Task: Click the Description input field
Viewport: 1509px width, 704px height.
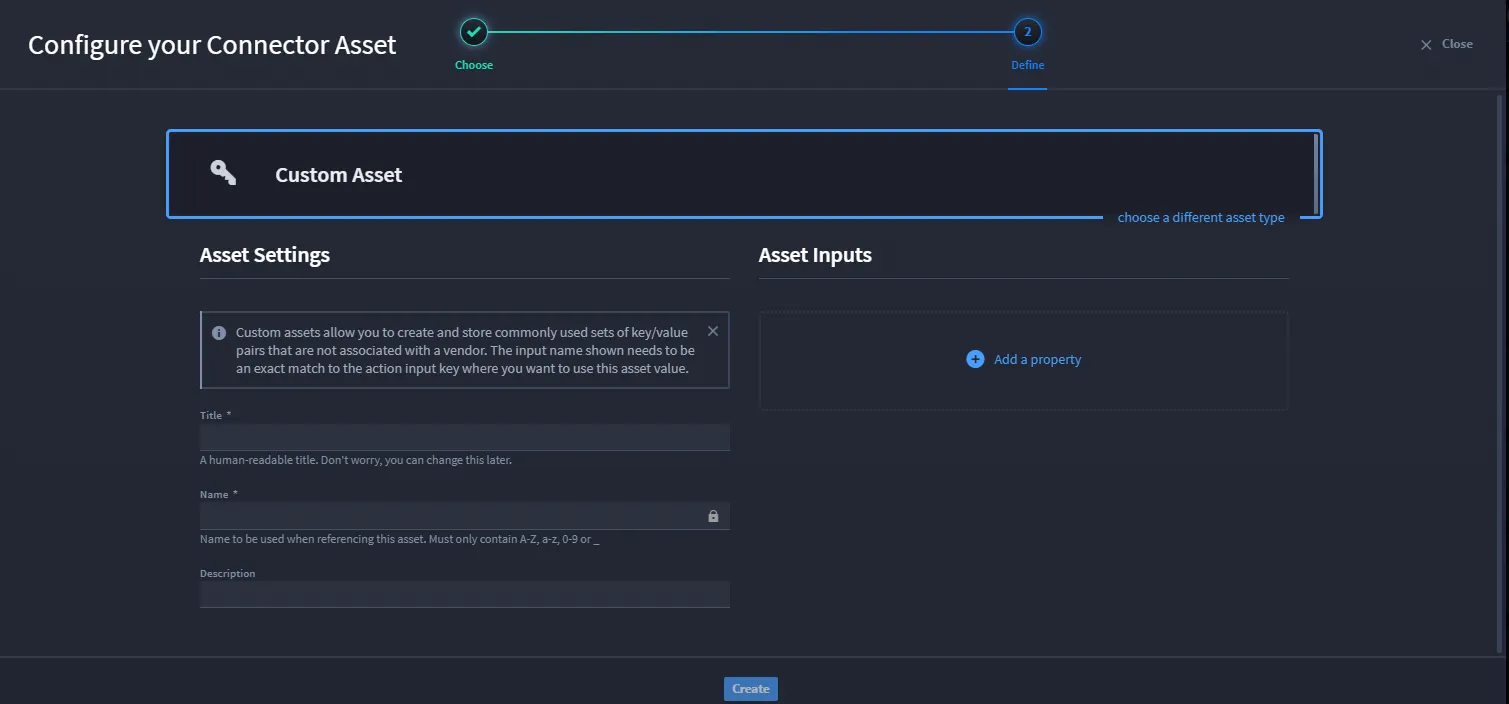Action: [465, 594]
